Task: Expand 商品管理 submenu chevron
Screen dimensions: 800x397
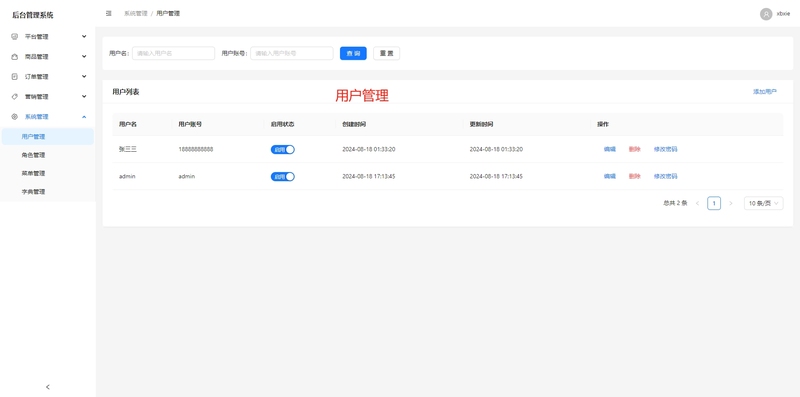Action: coord(84,57)
